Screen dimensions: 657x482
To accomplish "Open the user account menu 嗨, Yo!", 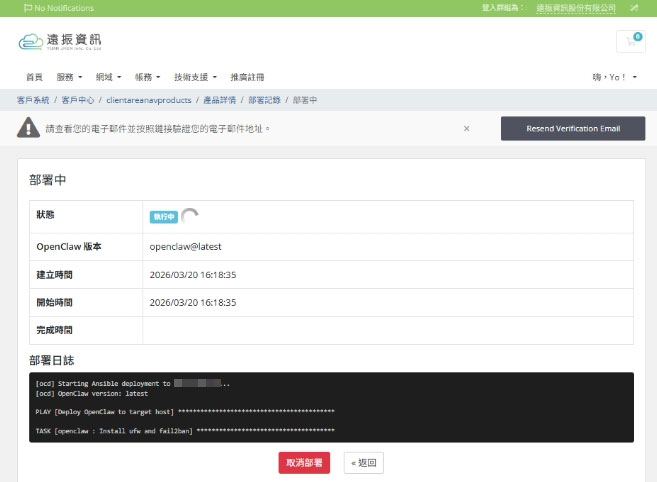I will [612, 77].
